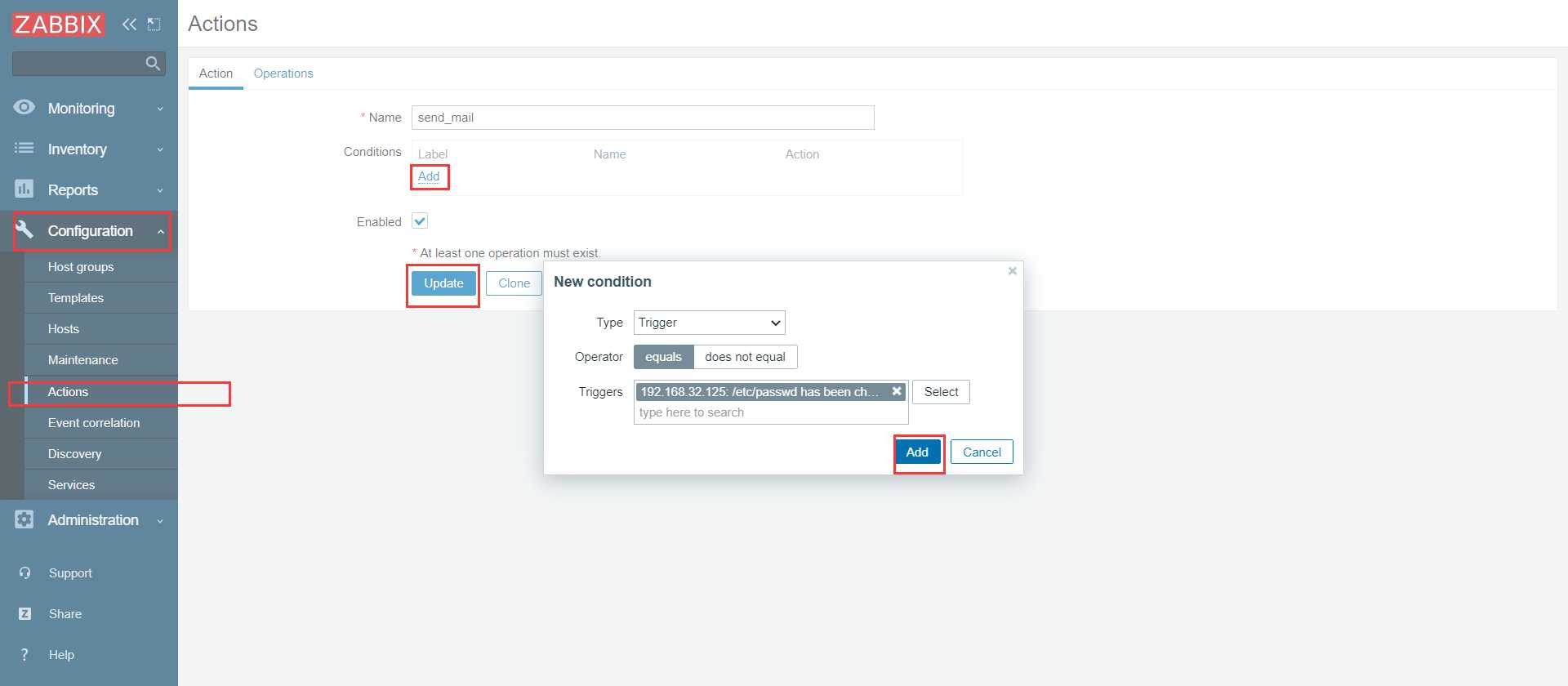Click the Actions page heading
This screenshot has height=686, width=1568.
[223, 24]
